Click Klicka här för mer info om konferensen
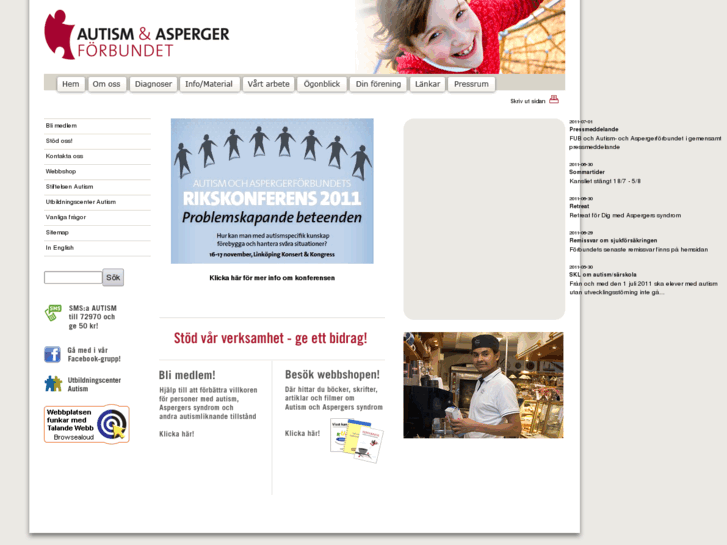 pyautogui.click(x=272, y=278)
